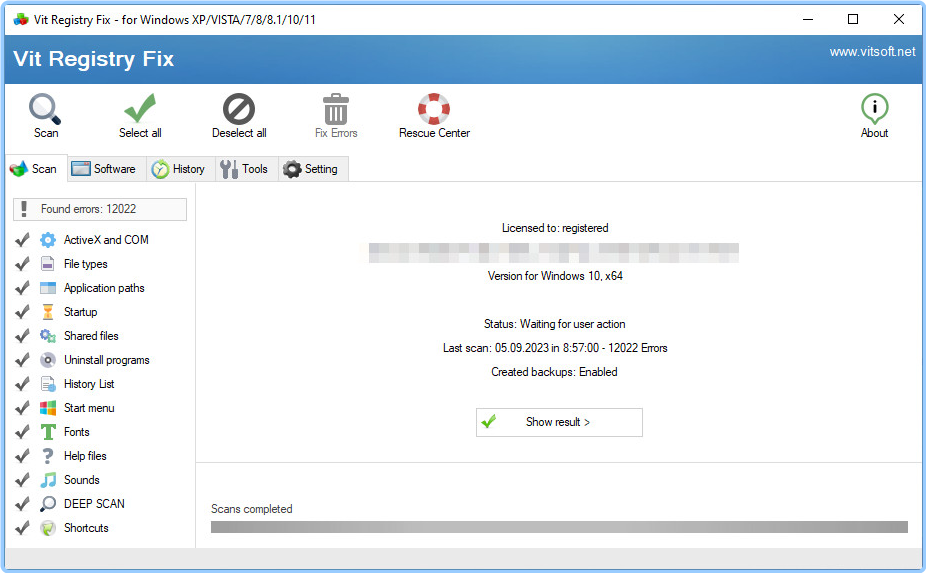This screenshot has height=573, width=926.
Task: Open the Software tab
Action: (x=106, y=169)
